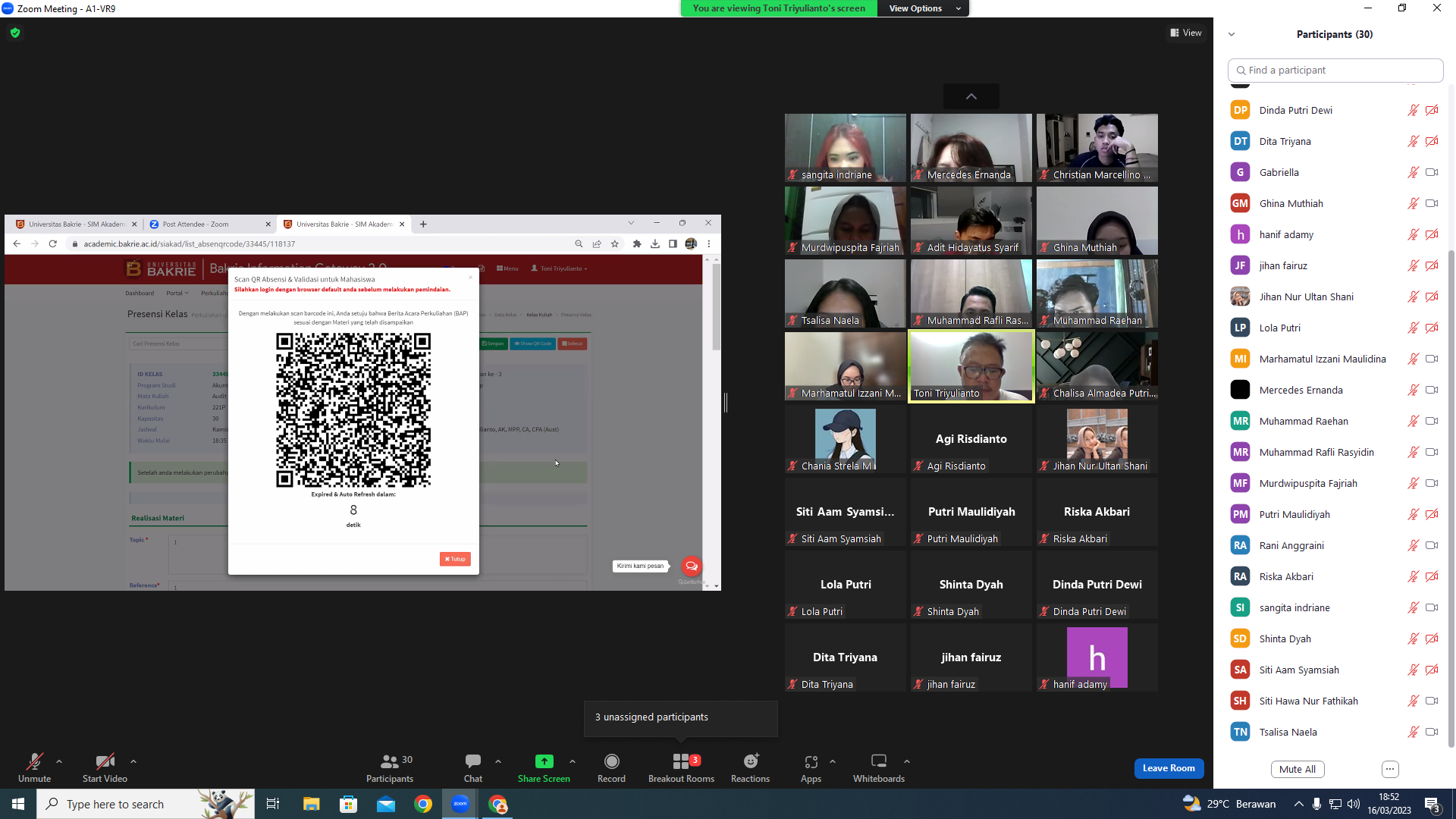
Task: Expand the chat options arrow
Action: click(498, 761)
